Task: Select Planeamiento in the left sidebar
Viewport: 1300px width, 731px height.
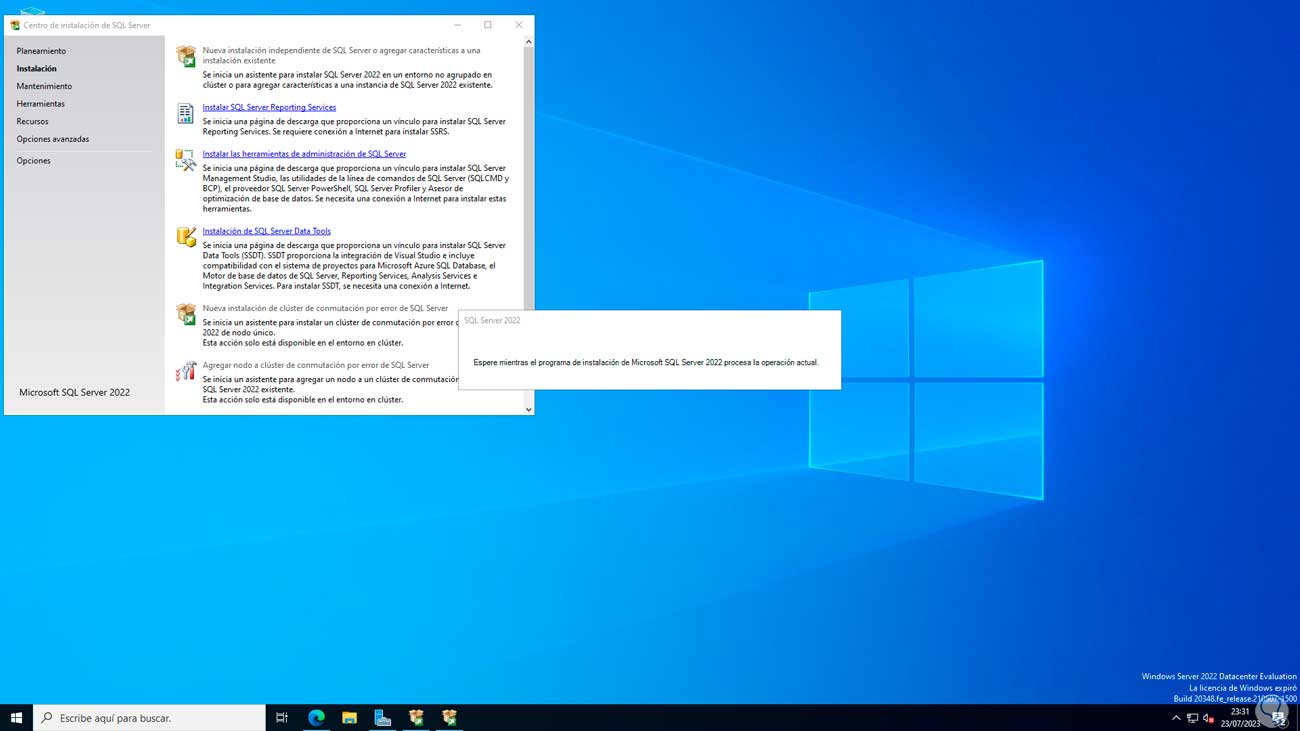Action: pyautogui.click(x=41, y=51)
